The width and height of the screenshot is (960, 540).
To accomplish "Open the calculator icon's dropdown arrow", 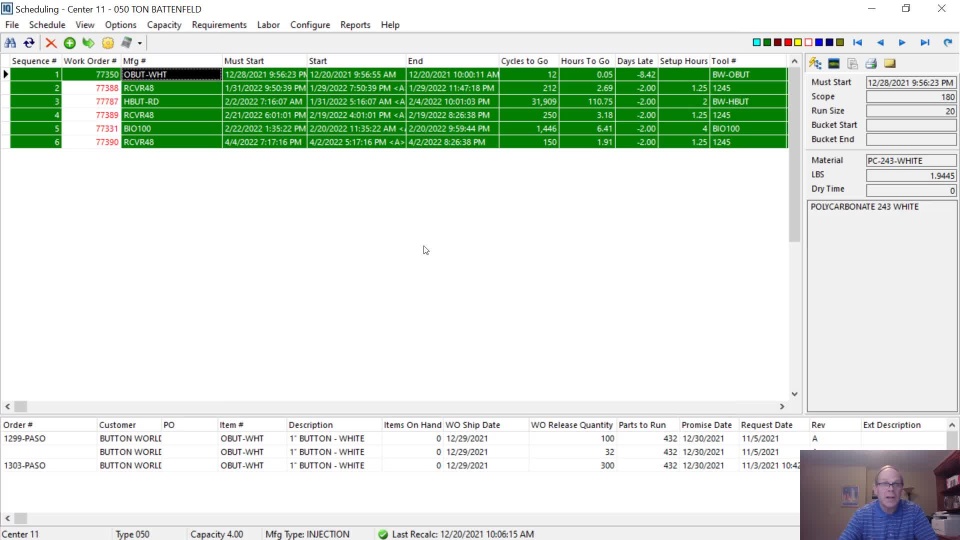I will coord(140,43).
